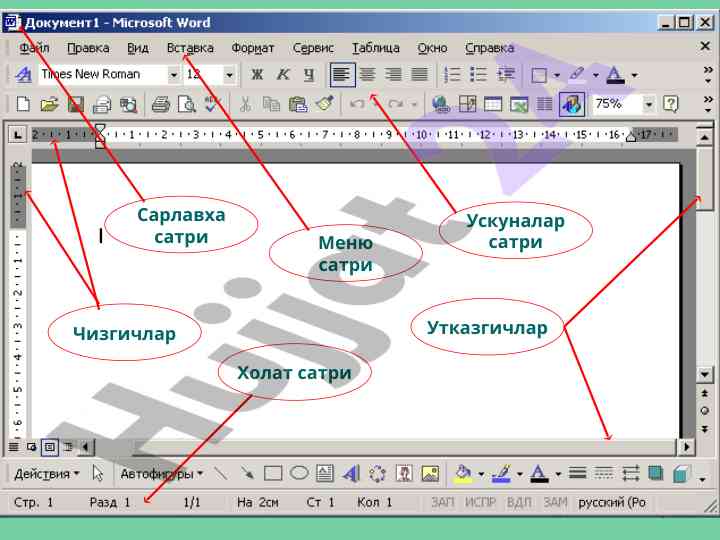Click ИСПР track changes indicator
Screen dimensions: 720x540
(480, 502)
